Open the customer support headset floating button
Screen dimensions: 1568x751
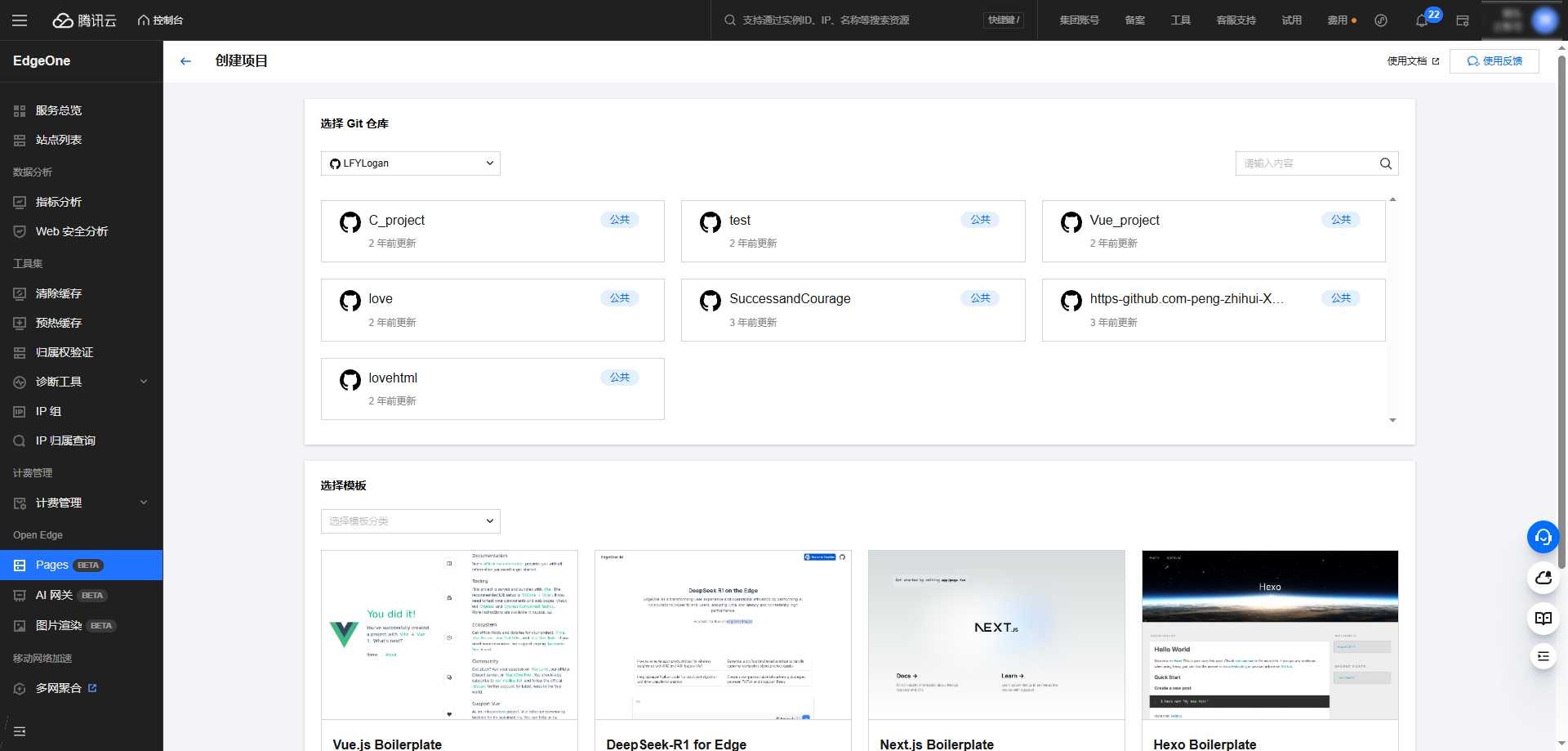(x=1543, y=537)
